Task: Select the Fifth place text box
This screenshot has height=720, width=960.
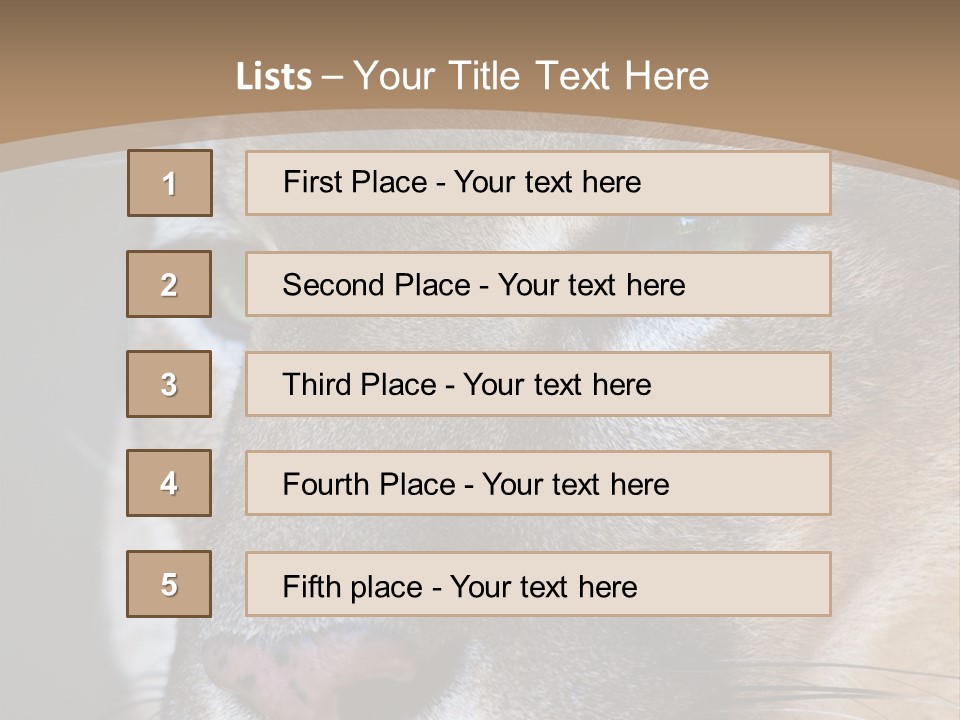Action: [538, 585]
